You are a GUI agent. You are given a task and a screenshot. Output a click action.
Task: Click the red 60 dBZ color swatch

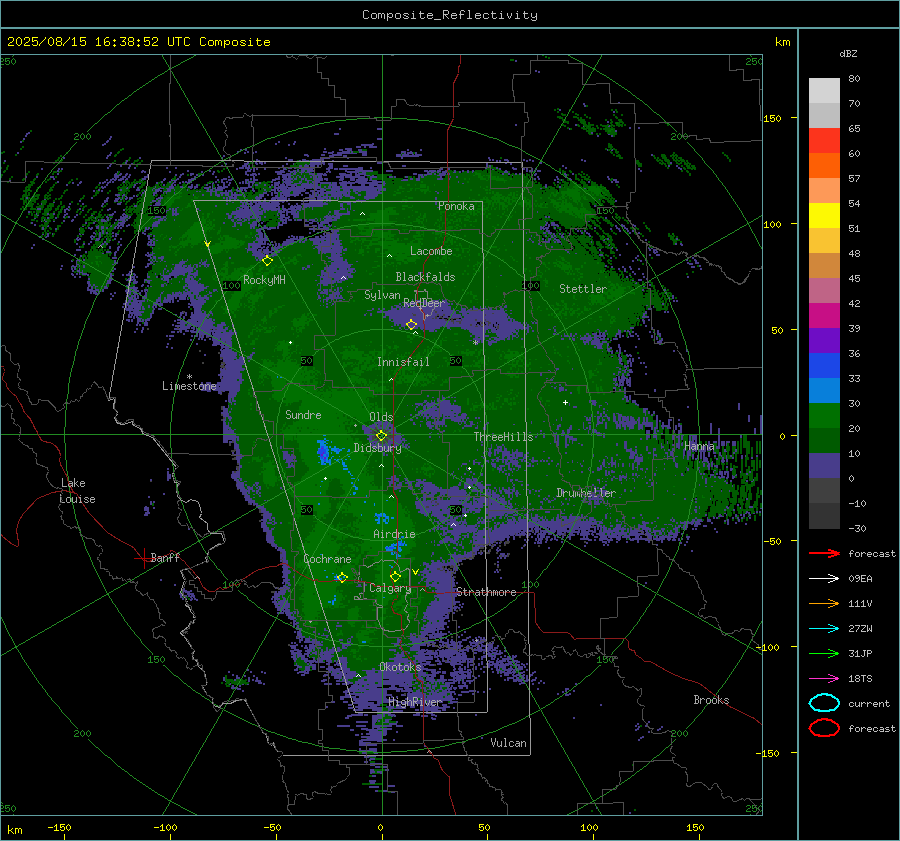pos(824,141)
